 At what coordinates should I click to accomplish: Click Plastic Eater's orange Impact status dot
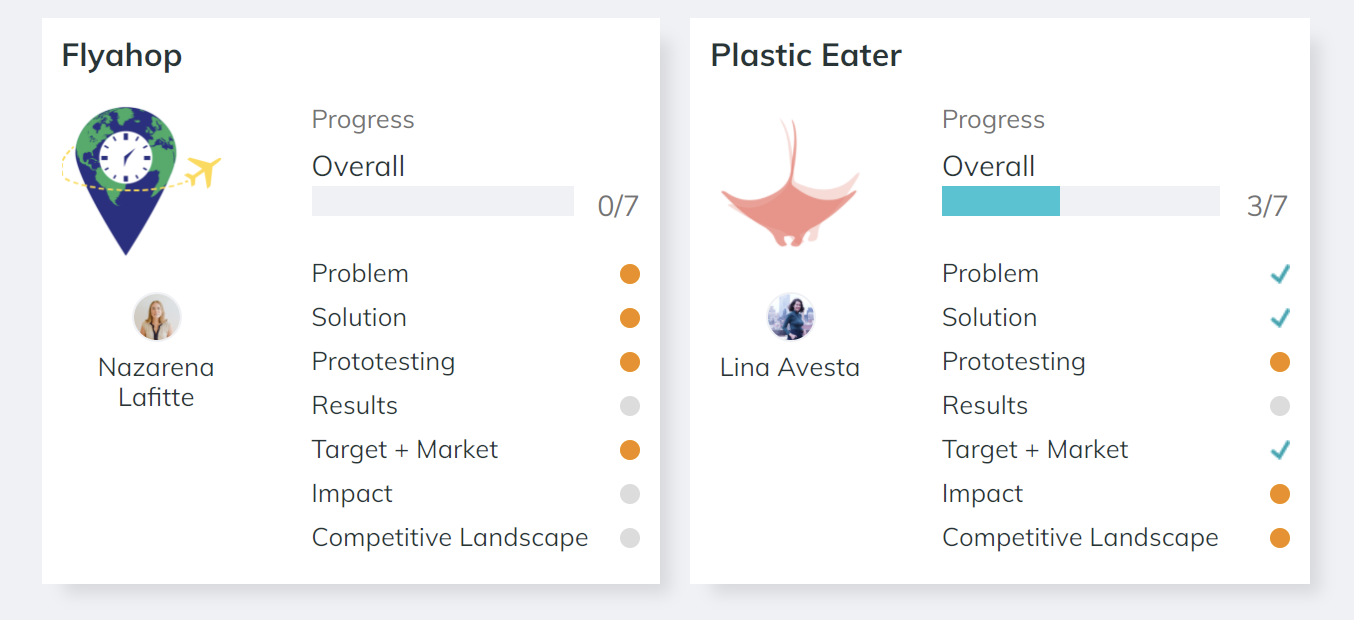point(1280,494)
